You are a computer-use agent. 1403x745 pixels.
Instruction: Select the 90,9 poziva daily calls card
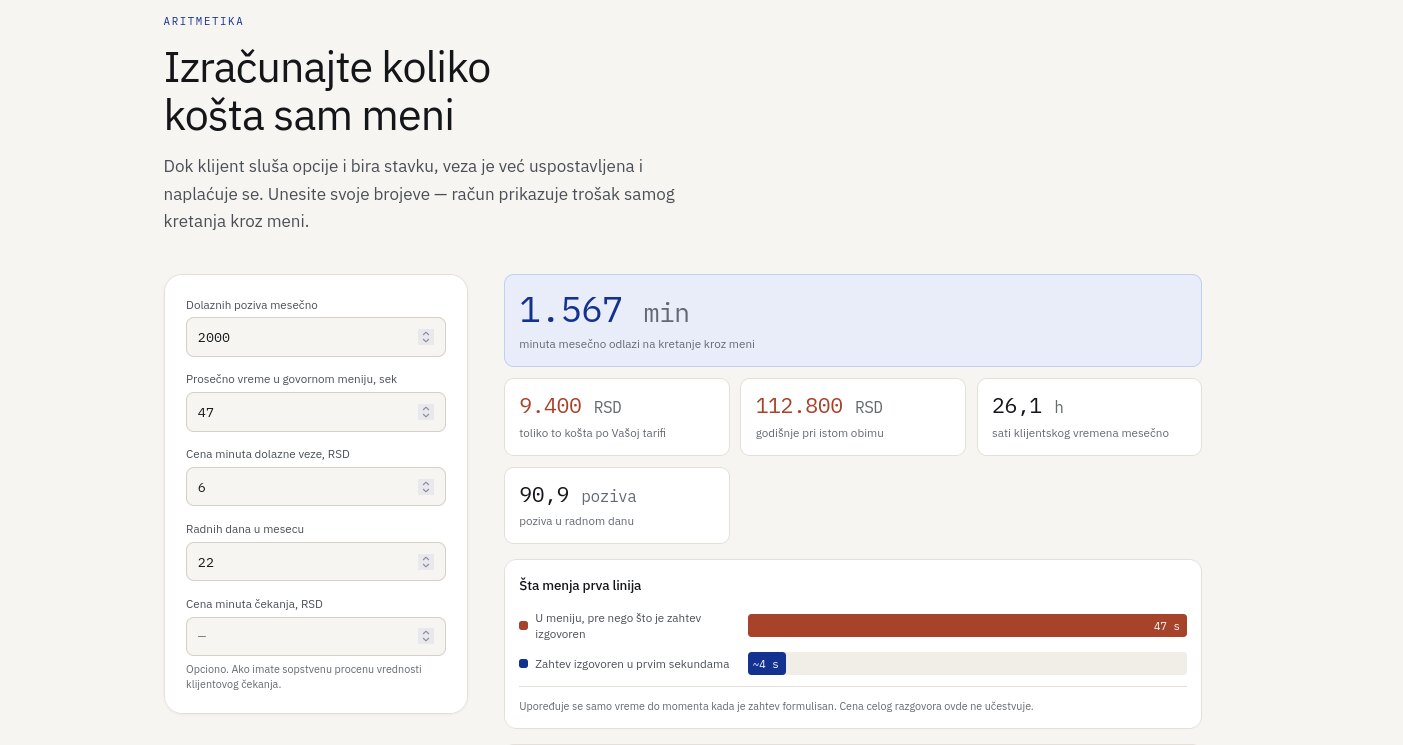pyautogui.click(x=617, y=506)
